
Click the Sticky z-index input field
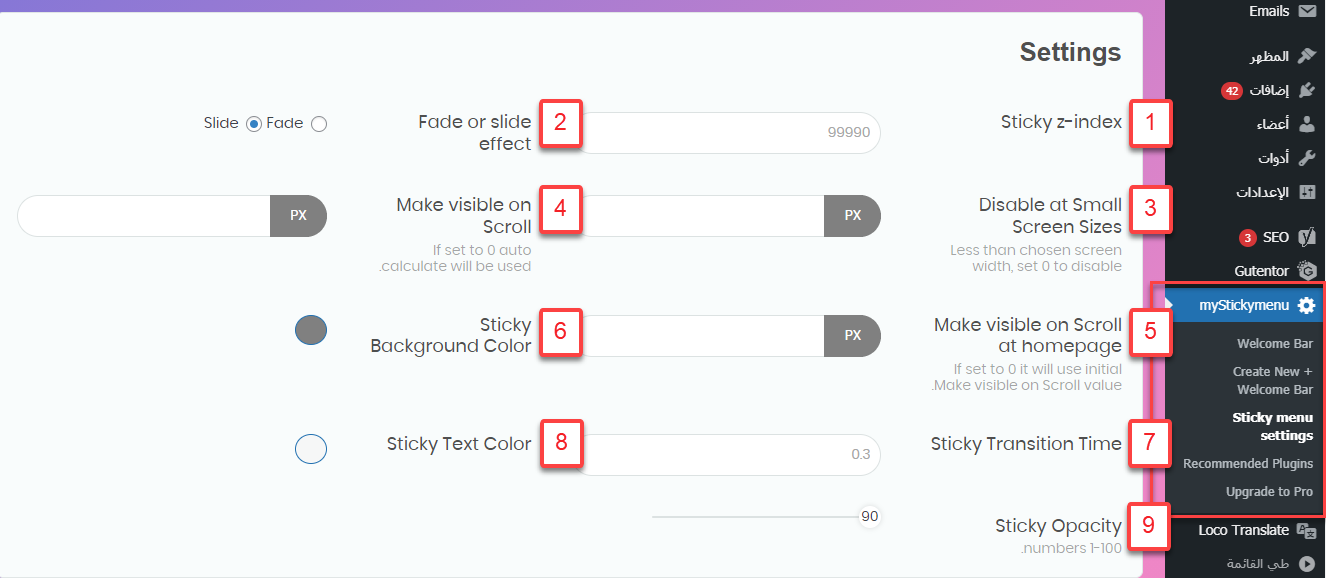(730, 133)
